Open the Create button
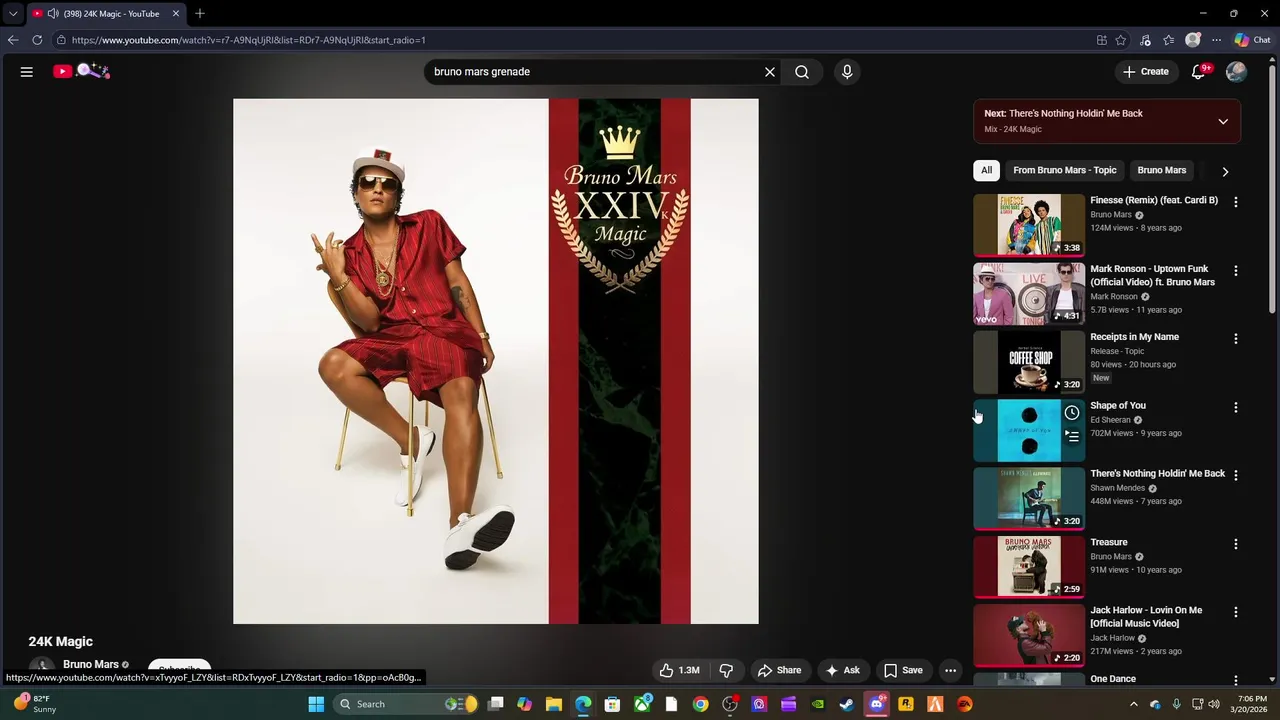The height and width of the screenshot is (720, 1280). (1146, 72)
